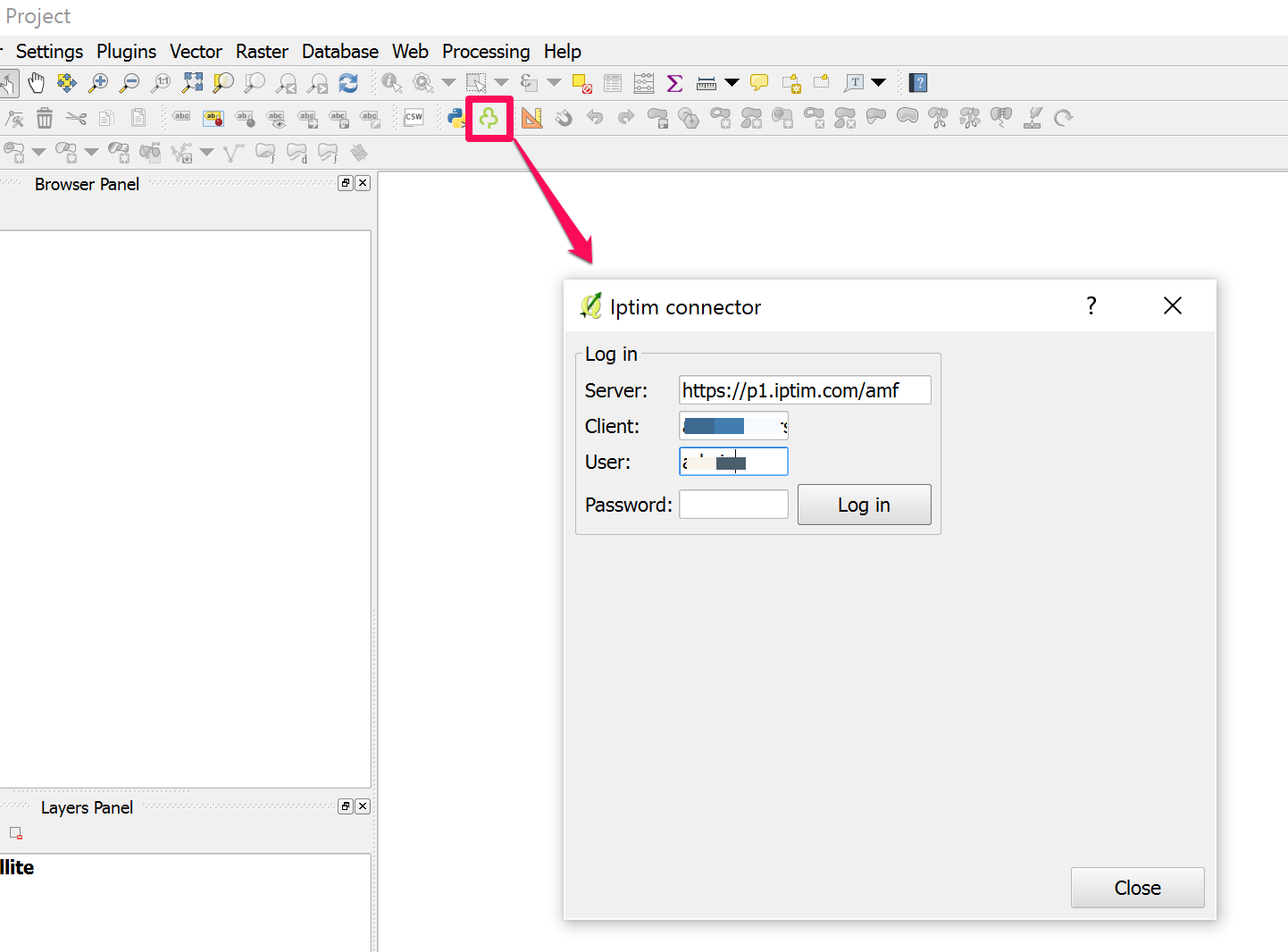This screenshot has width=1288, height=952.
Task: Open the text annotation dropdown arrow
Action: tap(879, 82)
